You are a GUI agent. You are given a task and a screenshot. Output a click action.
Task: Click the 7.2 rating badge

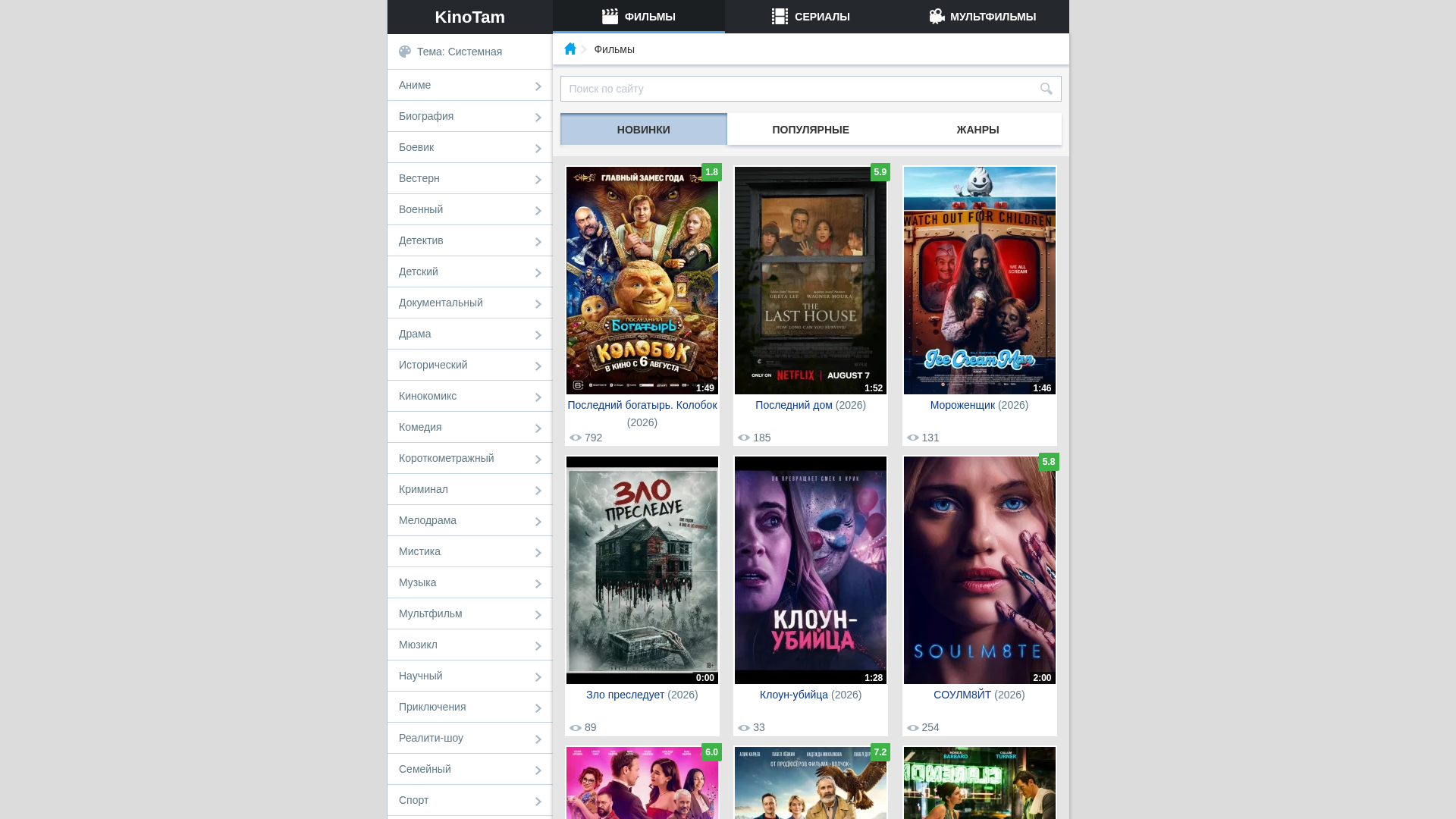(880, 752)
